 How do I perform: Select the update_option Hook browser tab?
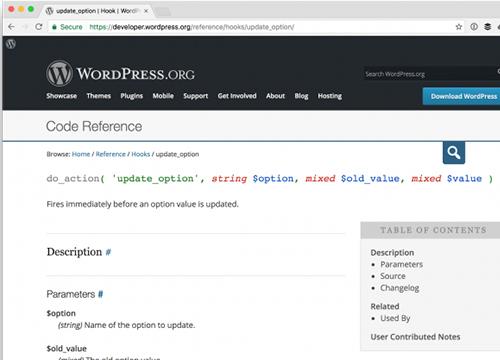click(x=96, y=11)
